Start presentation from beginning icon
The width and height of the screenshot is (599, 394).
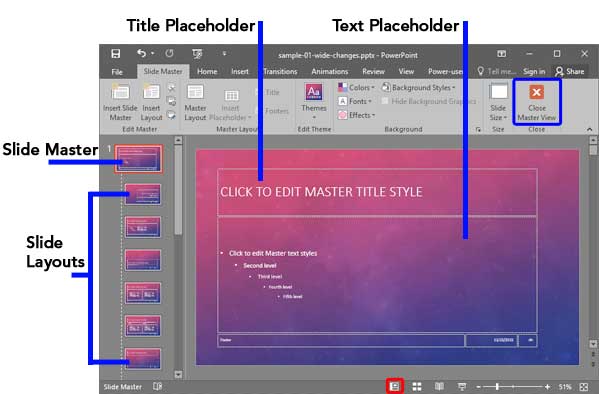pos(197,54)
